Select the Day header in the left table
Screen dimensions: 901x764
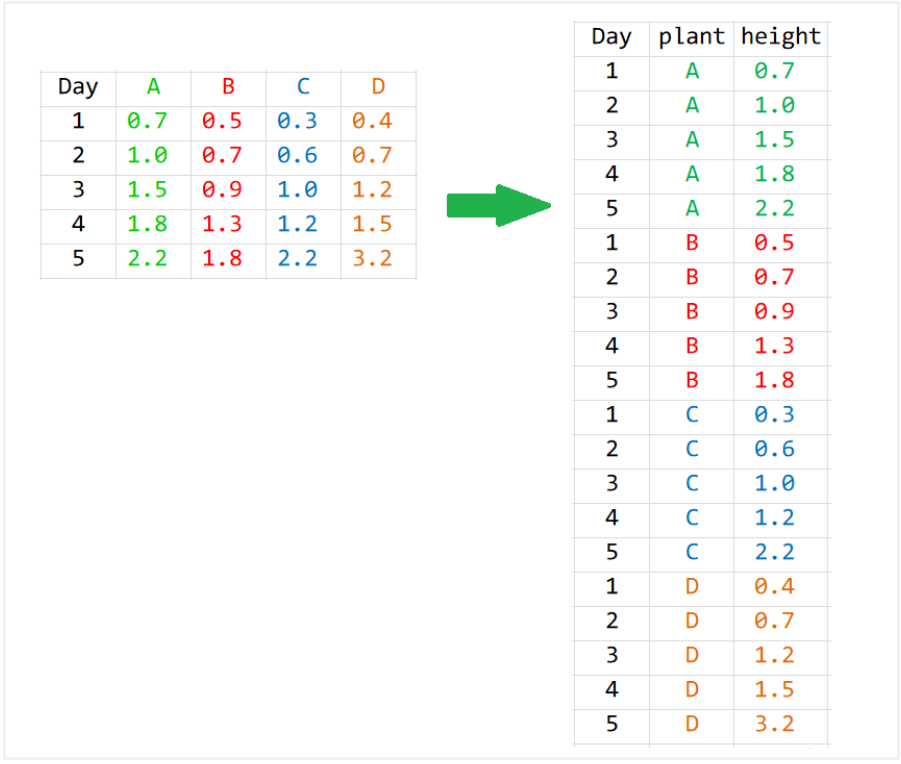point(78,87)
